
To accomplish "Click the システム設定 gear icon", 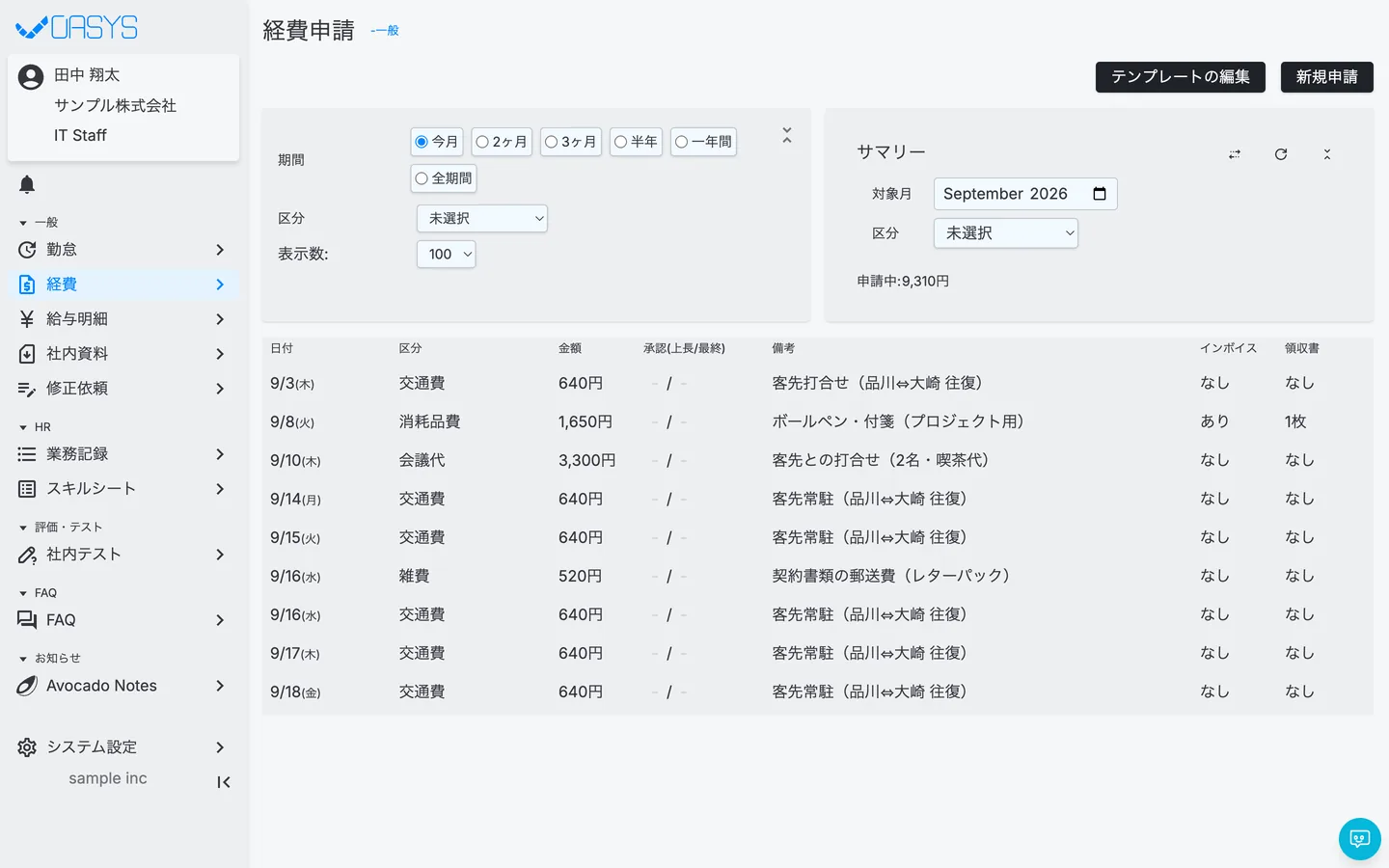I will [27, 747].
